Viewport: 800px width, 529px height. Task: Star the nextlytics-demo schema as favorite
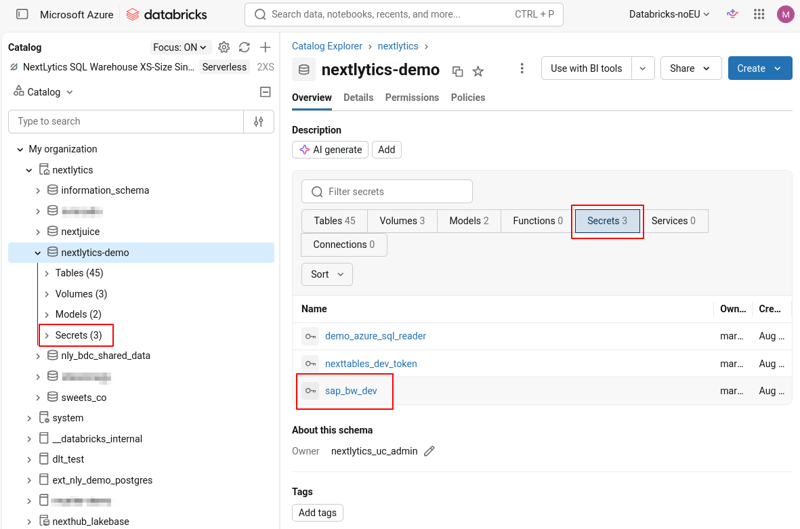pyautogui.click(x=478, y=71)
